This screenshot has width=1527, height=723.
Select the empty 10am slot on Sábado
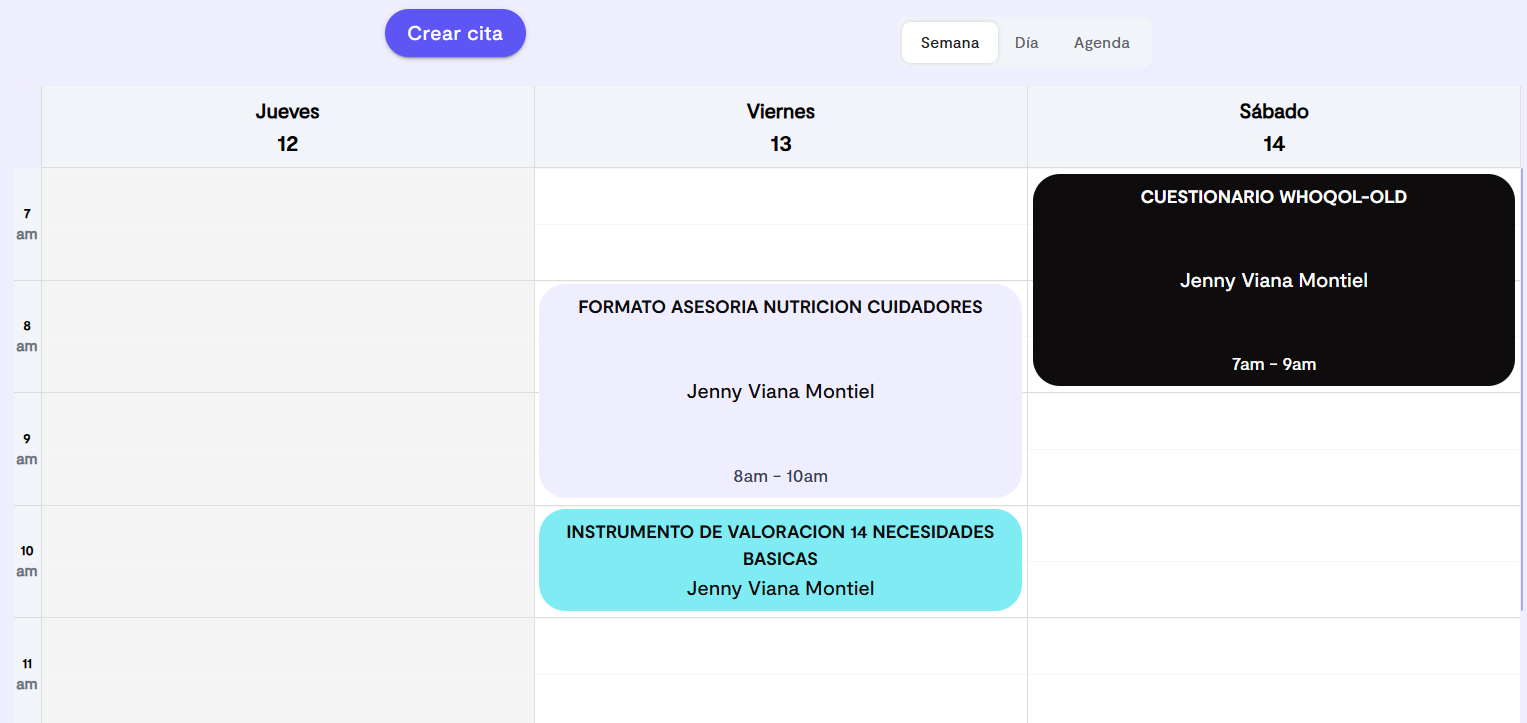click(1273, 560)
